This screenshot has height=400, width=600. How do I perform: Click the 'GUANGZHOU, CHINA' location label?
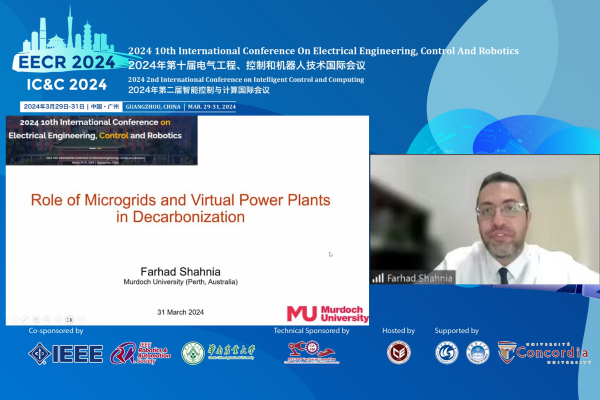click(x=153, y=107)
